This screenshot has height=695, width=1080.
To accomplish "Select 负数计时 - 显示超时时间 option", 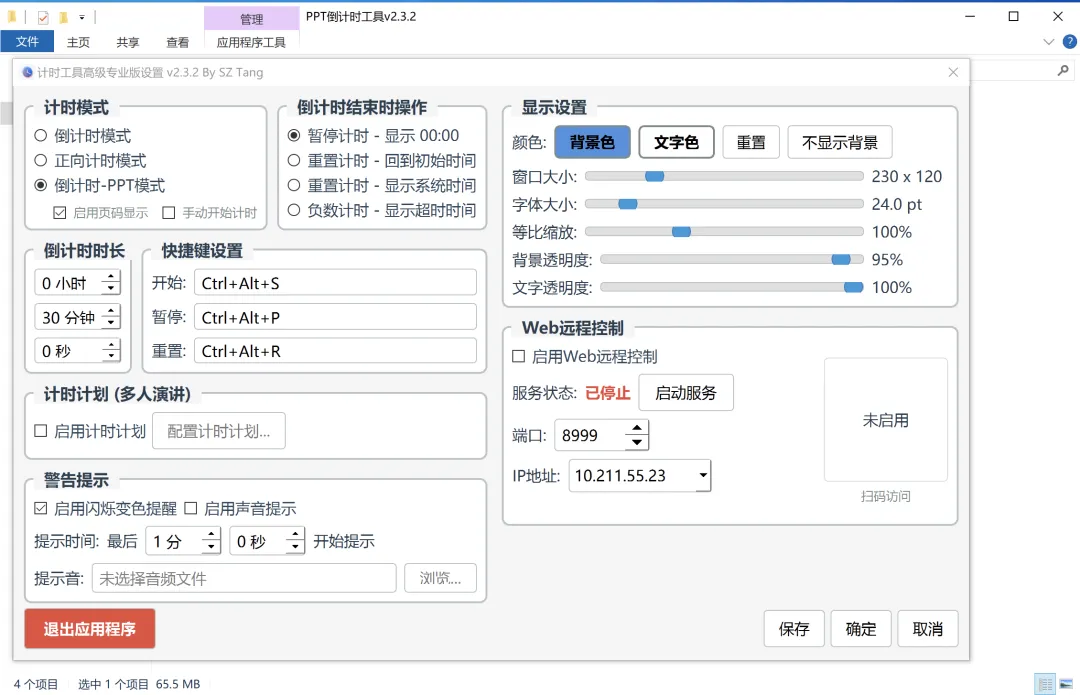I will coord(382,210).
